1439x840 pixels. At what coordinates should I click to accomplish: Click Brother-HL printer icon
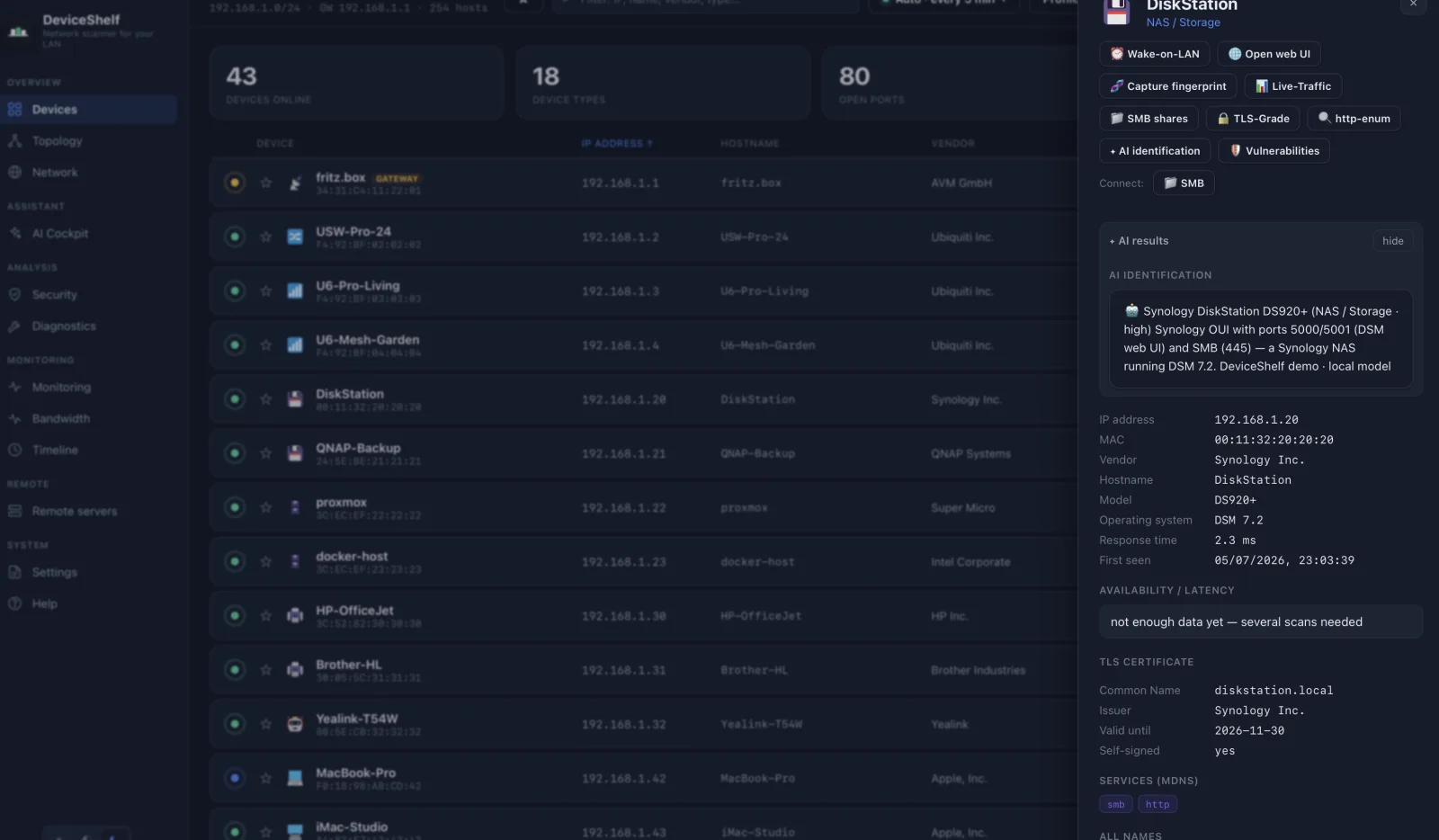point(295,670)
